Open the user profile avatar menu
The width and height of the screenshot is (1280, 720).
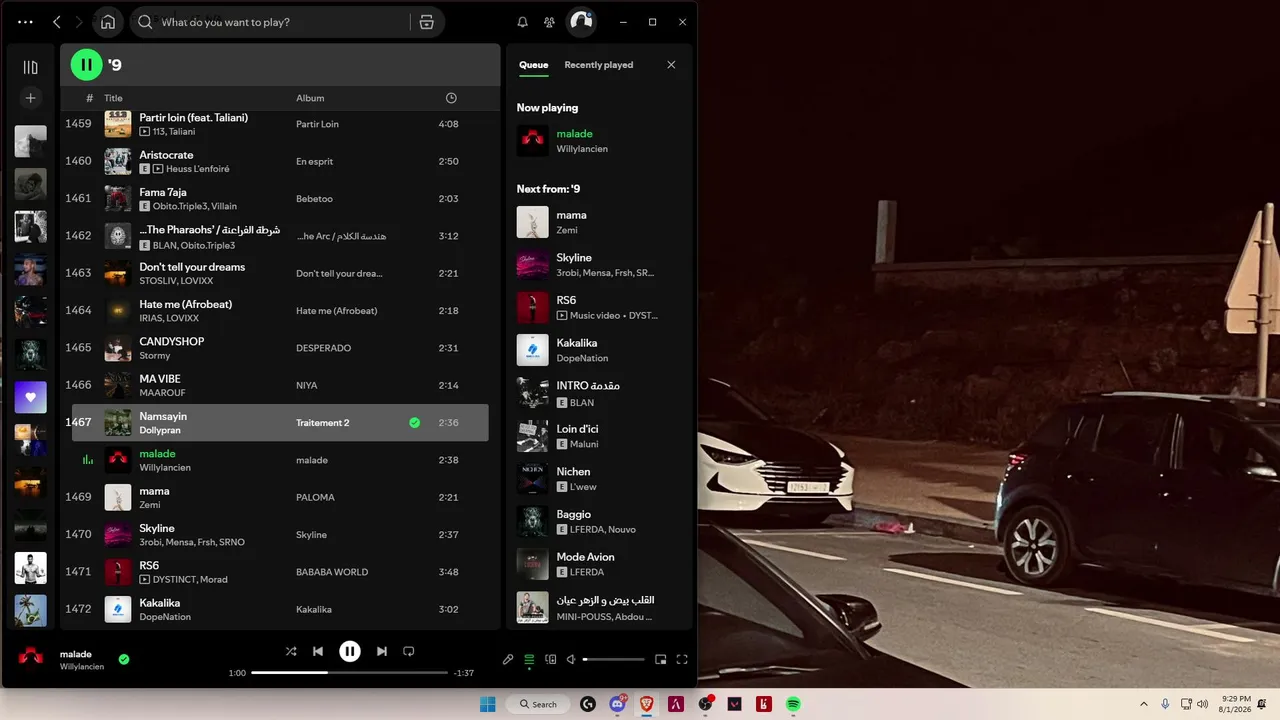(x=581, y=22)
